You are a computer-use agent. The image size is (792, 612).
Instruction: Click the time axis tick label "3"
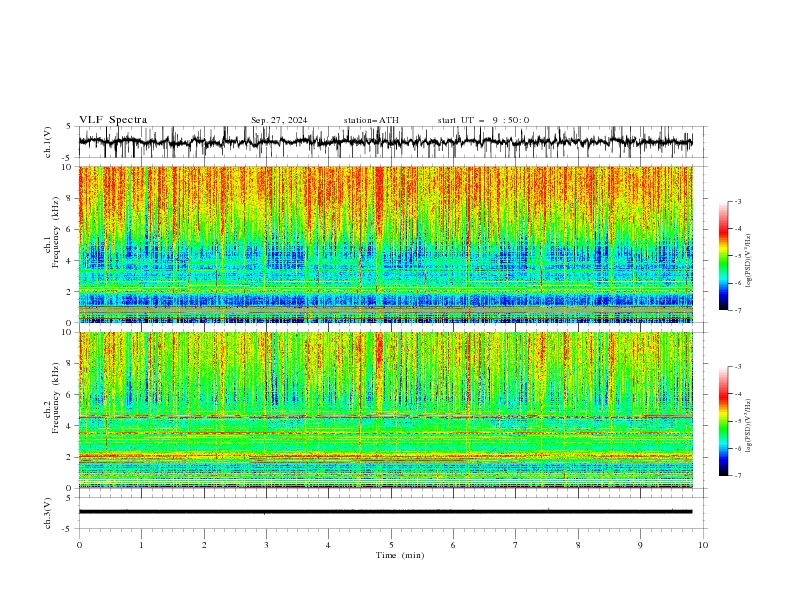[266, 545]
